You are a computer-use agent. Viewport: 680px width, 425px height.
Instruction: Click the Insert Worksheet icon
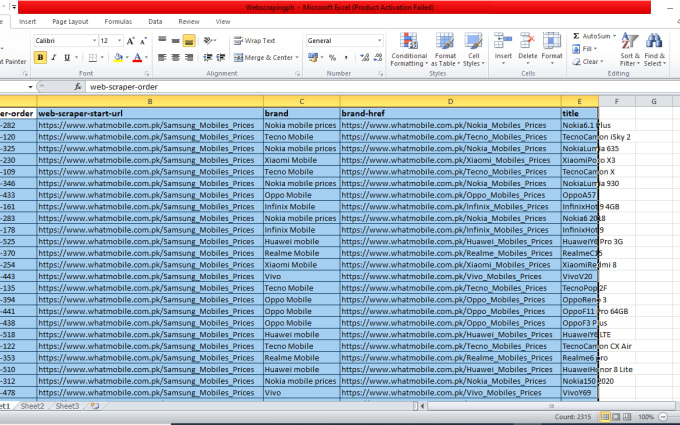(x=95, y=406)
